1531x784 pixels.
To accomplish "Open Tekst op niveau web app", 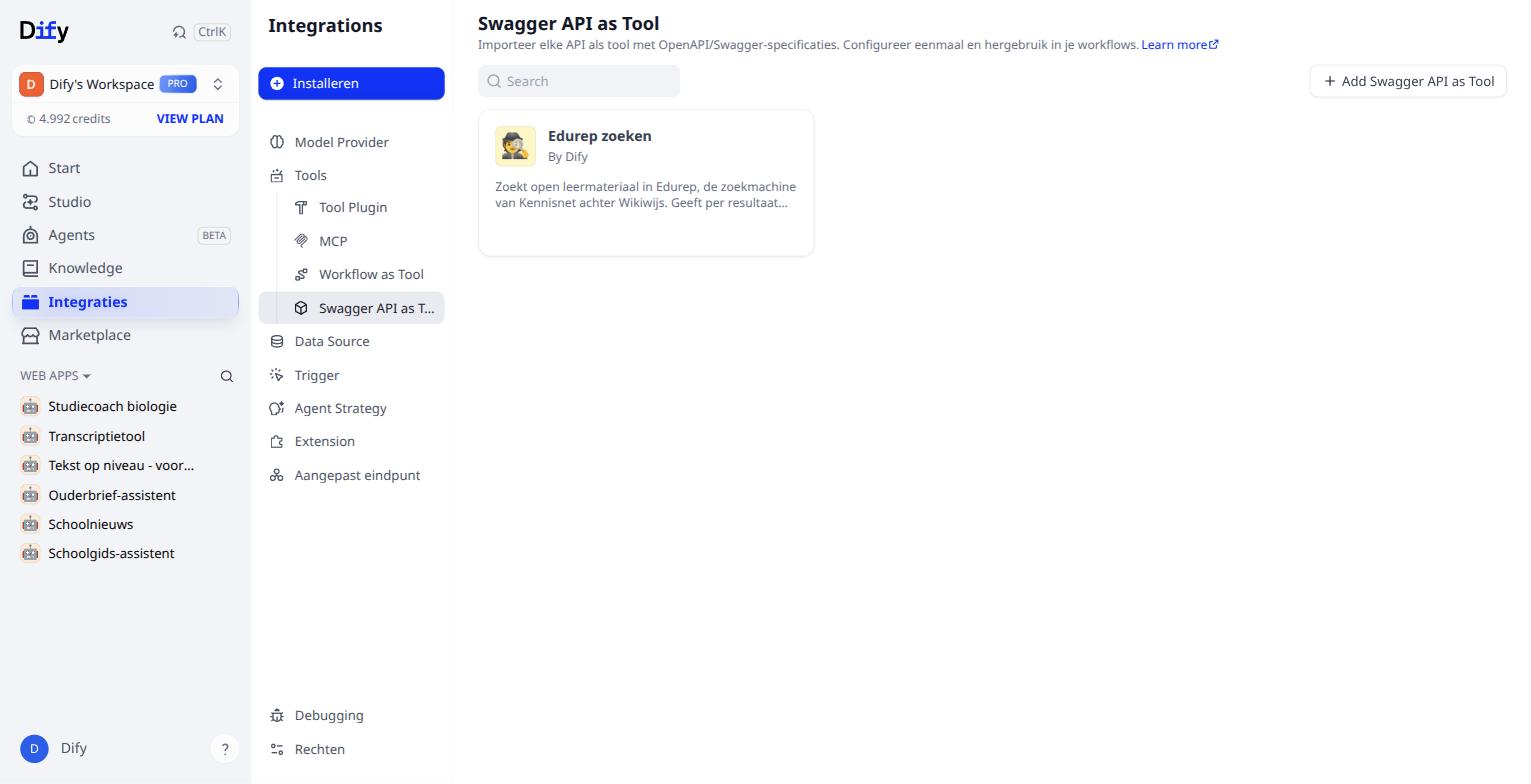I will 125,465.
